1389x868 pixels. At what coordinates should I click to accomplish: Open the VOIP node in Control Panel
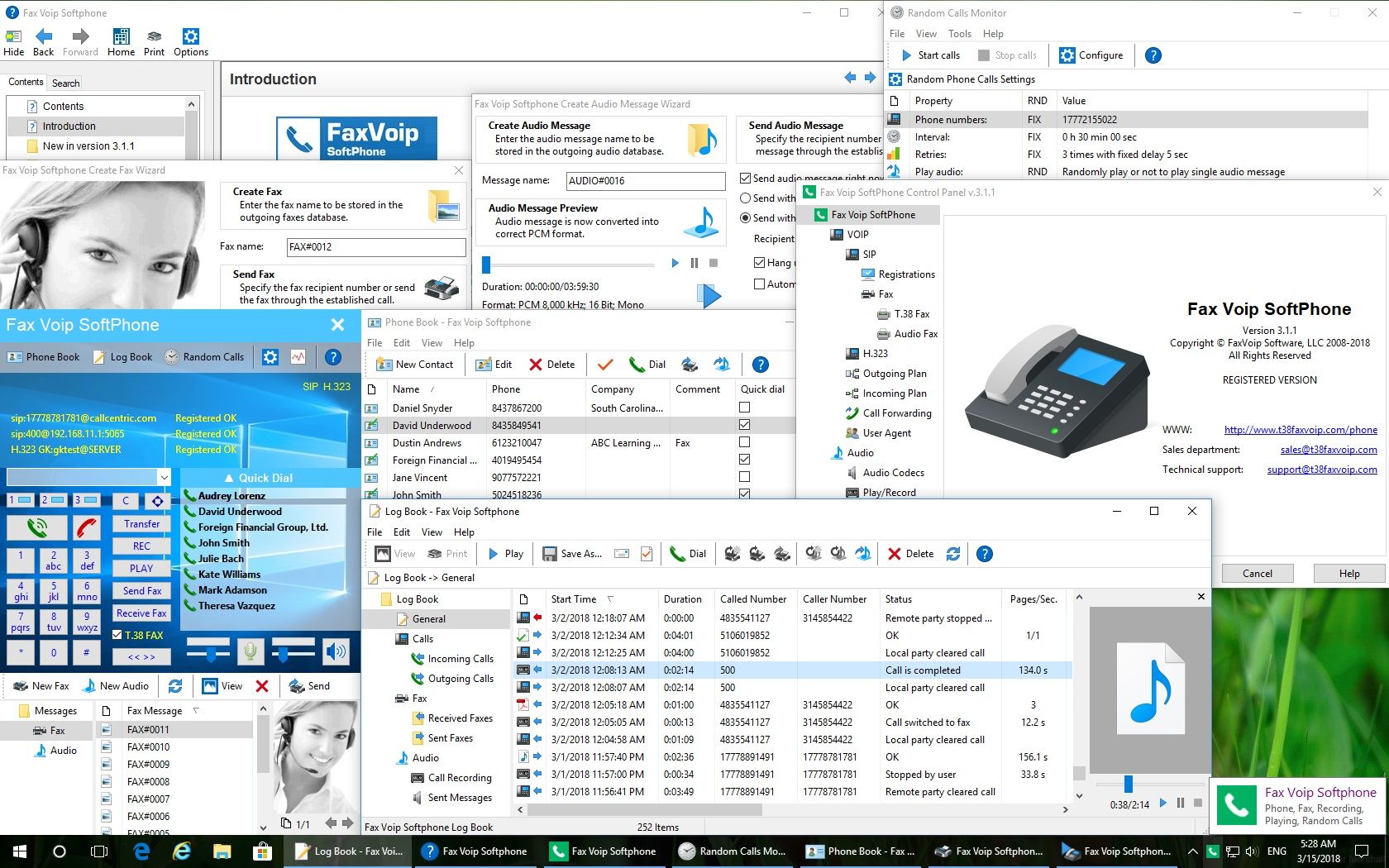[849, 234]
